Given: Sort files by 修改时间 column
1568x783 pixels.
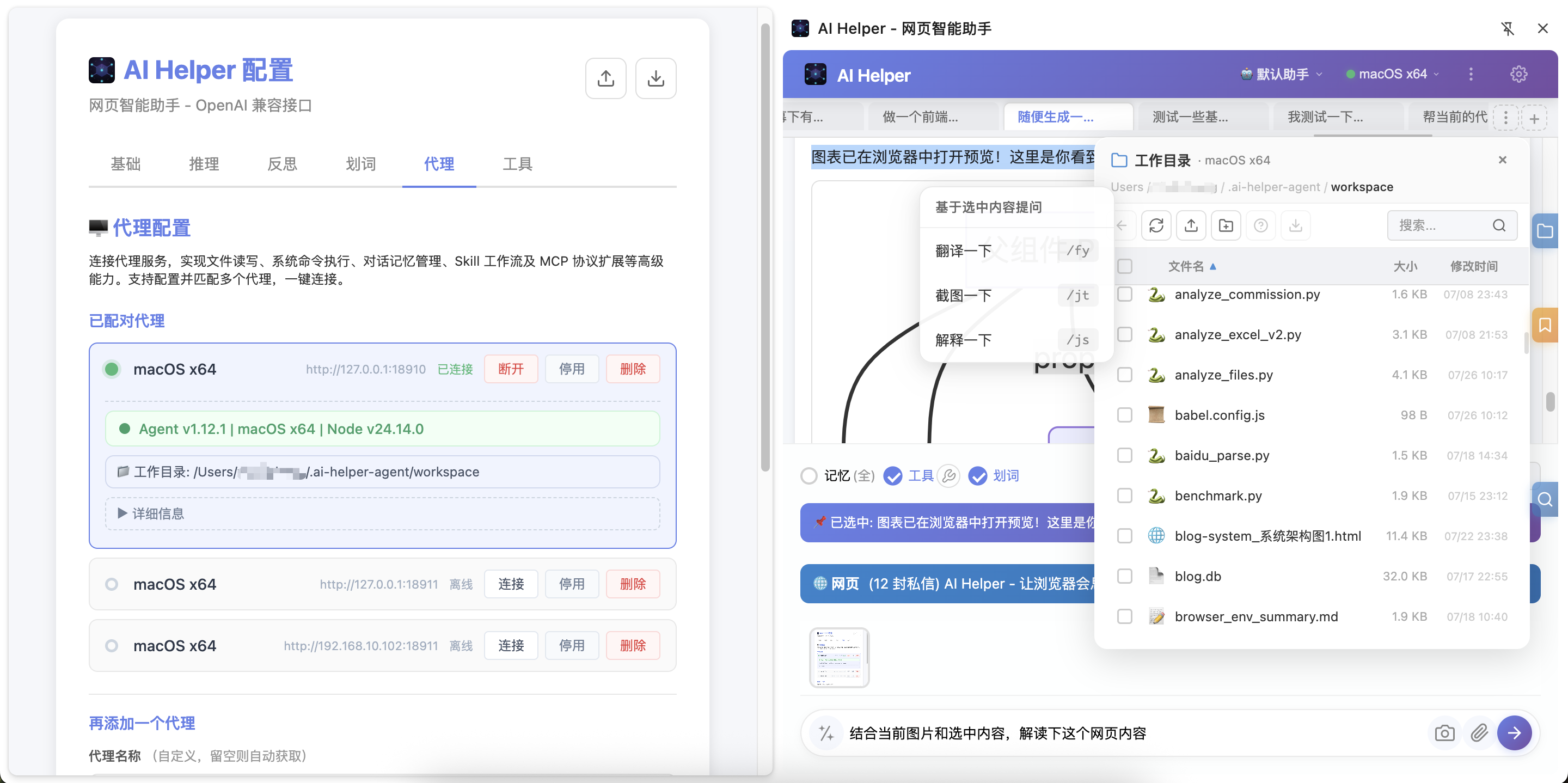Looking at the screenshot, I should click(x=1474, y=266).
